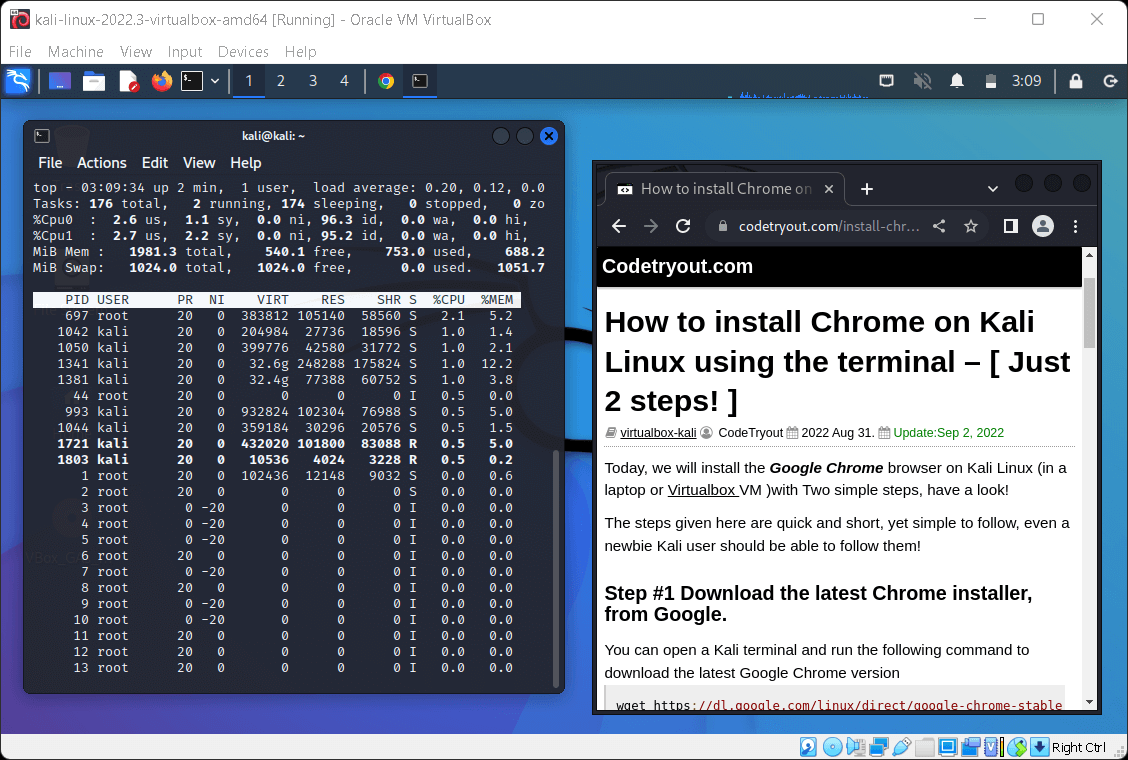The image size is (1128, 760).
Task: Open the file manager from the panel
Action: (94, 81)
